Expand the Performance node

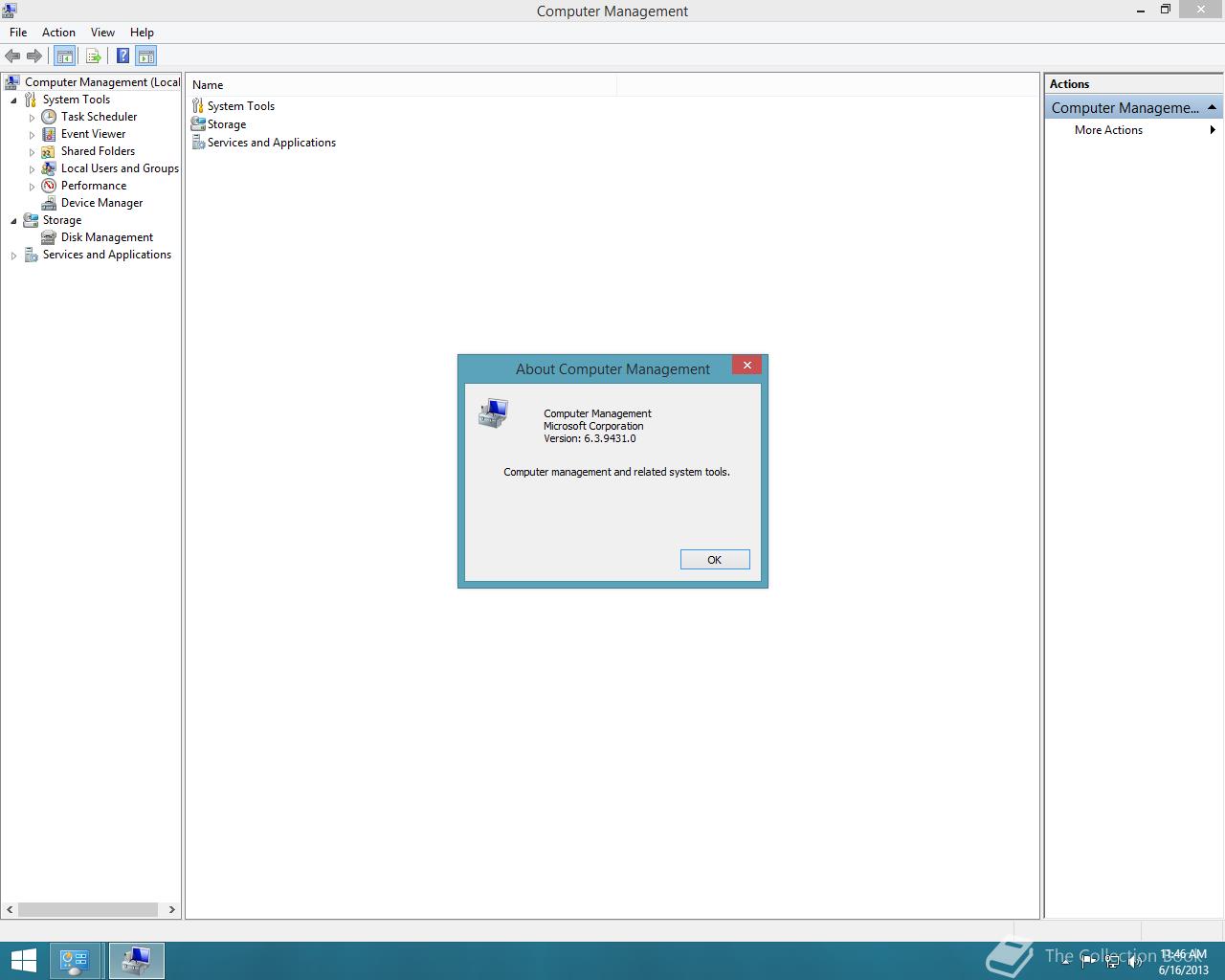32,187
